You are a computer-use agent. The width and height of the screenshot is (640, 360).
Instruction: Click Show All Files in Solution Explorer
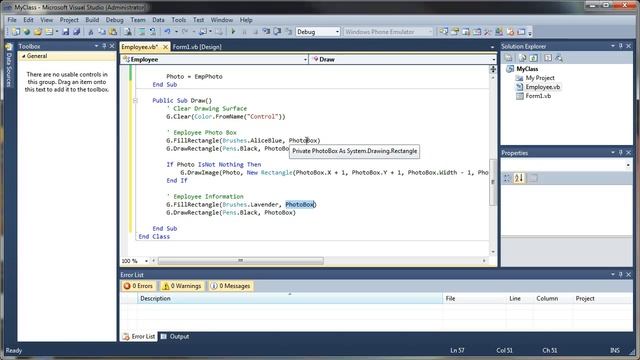coord(522,58)
